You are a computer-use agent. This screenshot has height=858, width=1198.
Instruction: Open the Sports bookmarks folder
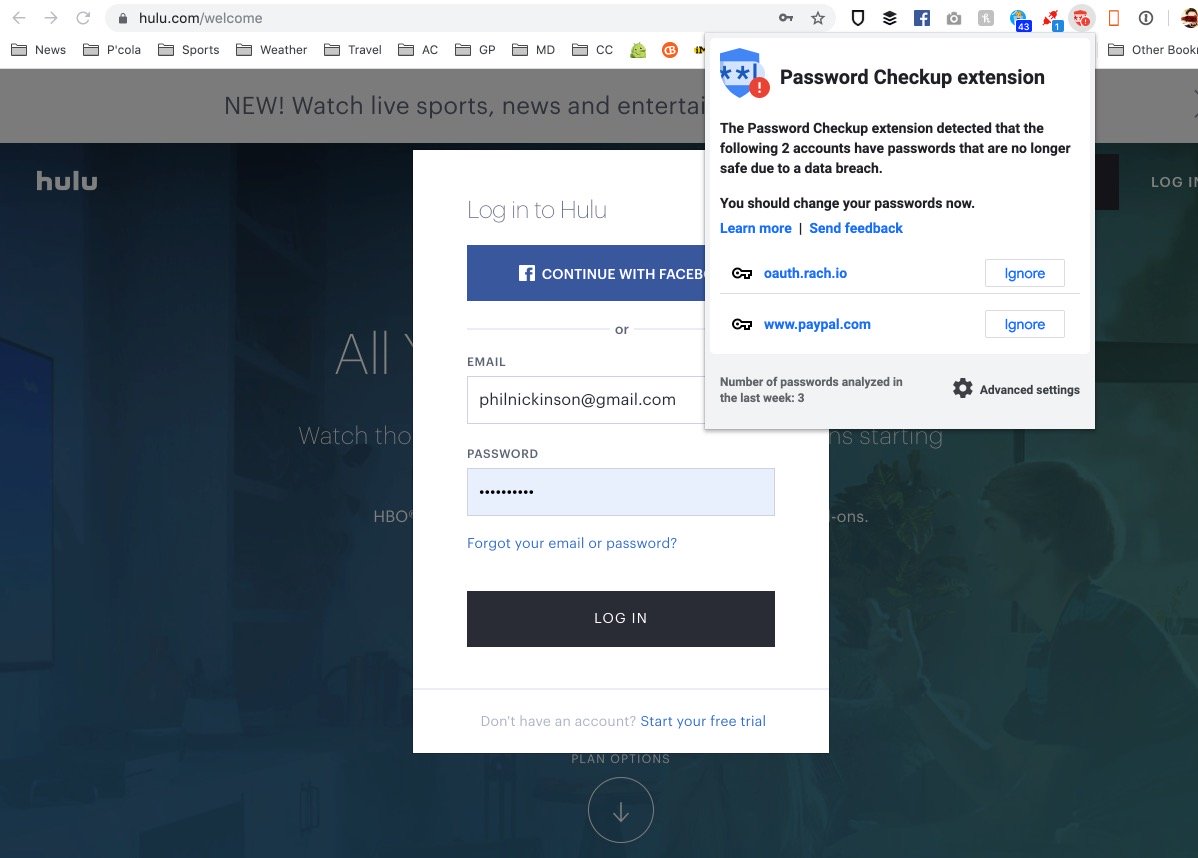point(189,50)
